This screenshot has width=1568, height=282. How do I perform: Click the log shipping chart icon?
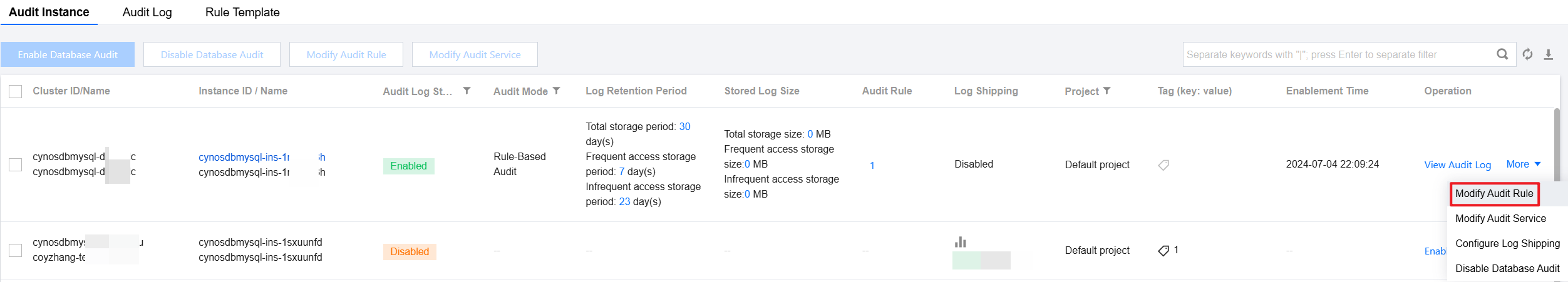[x=961, y=242]
